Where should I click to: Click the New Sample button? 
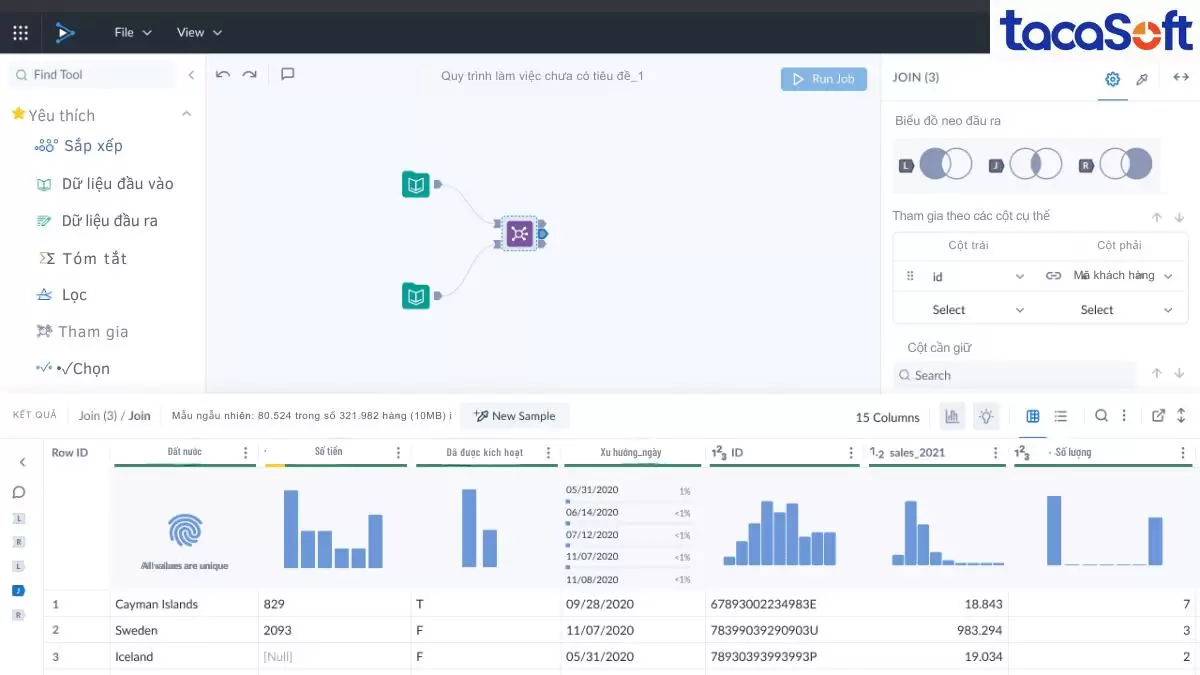pyautogui.click(x=514, y=416)
